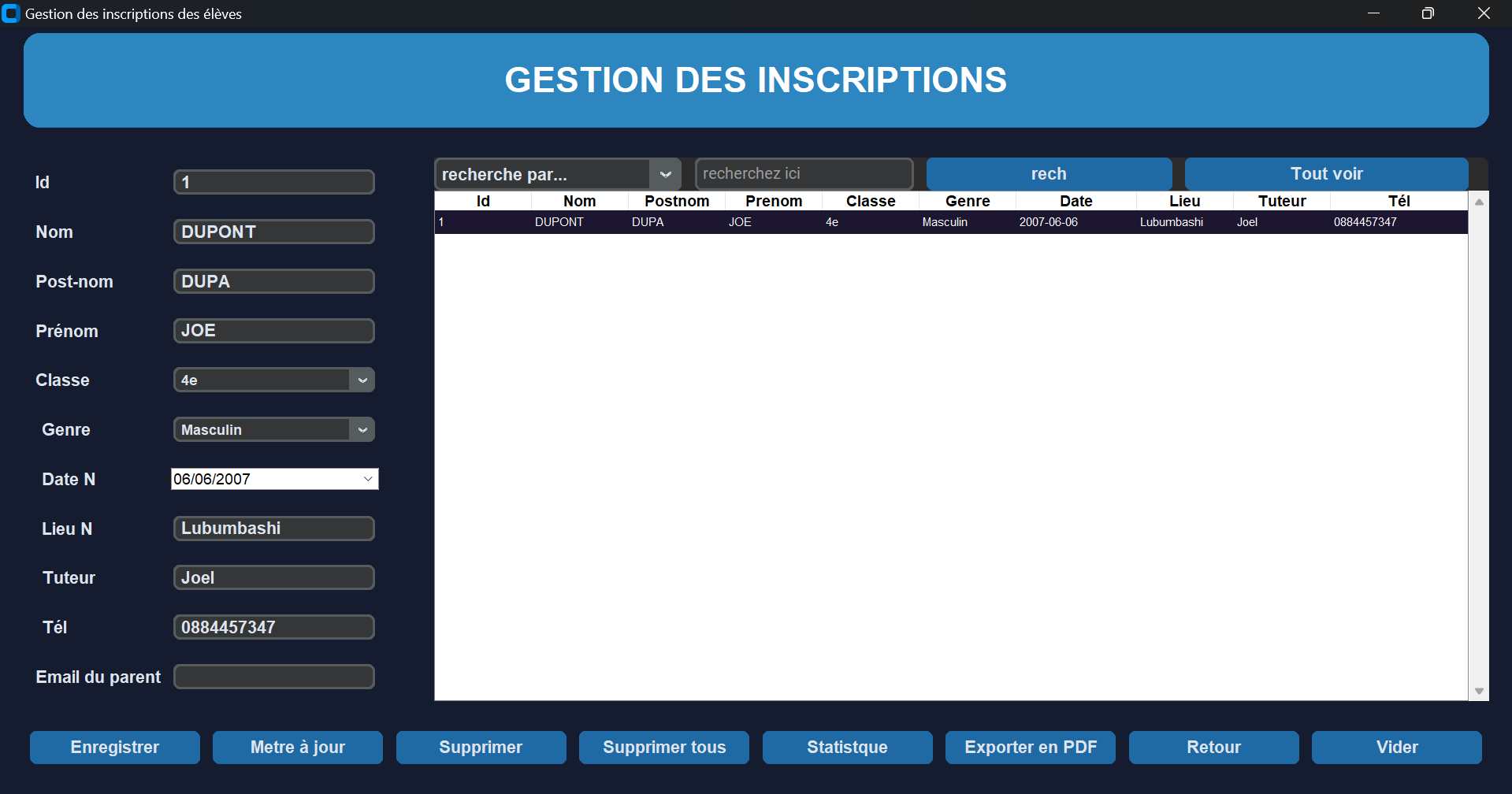This screenshot has height=794, width=1512.
Task: Click the table scrollbar down arrow
Action: coord(1479,691)
